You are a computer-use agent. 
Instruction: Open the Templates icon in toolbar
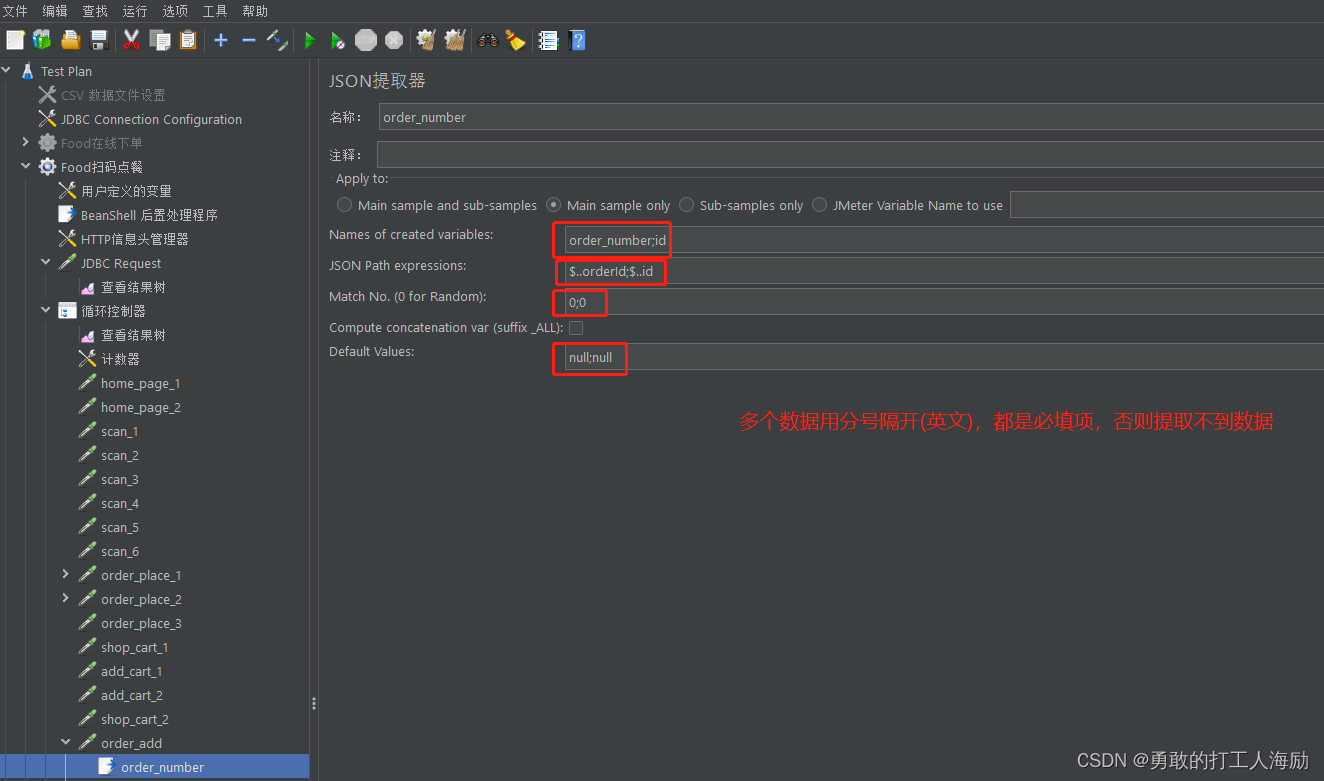(42, 40)
